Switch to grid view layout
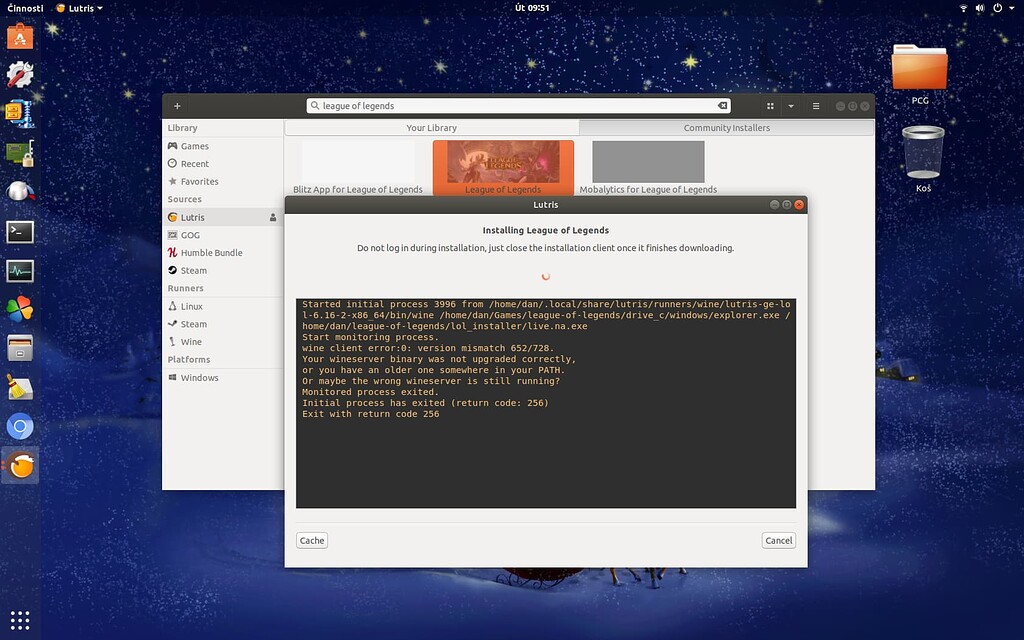This screenshot has height=640, width=1024. [770, 106]
